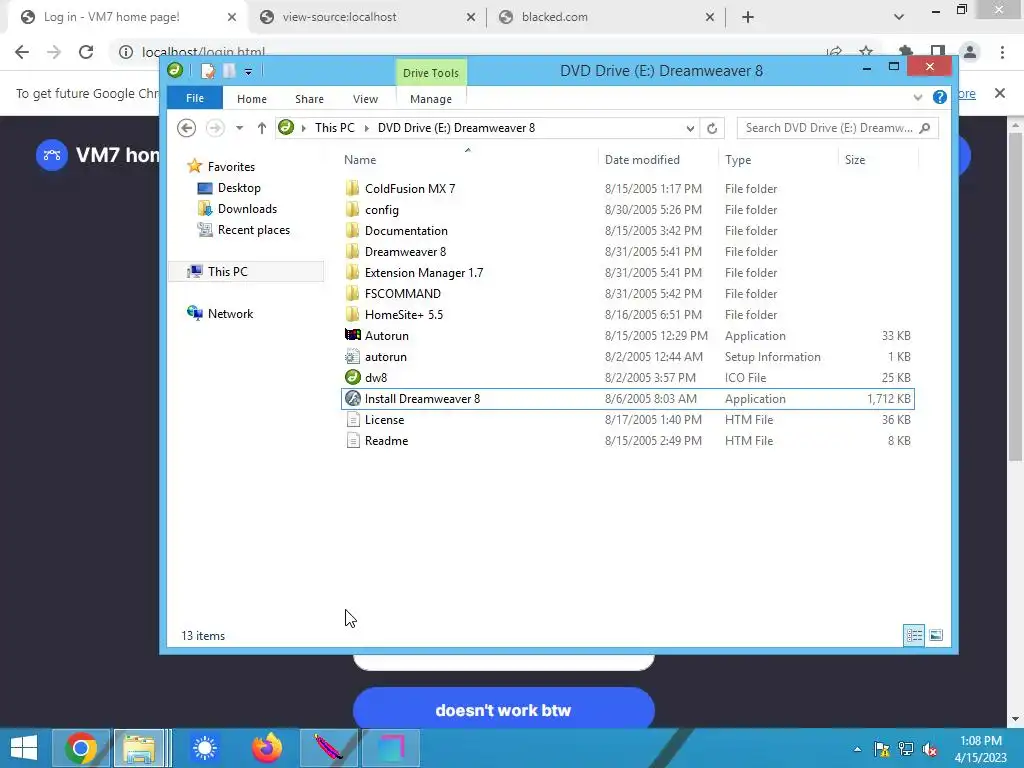Screen dimensions: 1024x768
Task: Select Network in navigation pane
Action: tap(230, 313)
